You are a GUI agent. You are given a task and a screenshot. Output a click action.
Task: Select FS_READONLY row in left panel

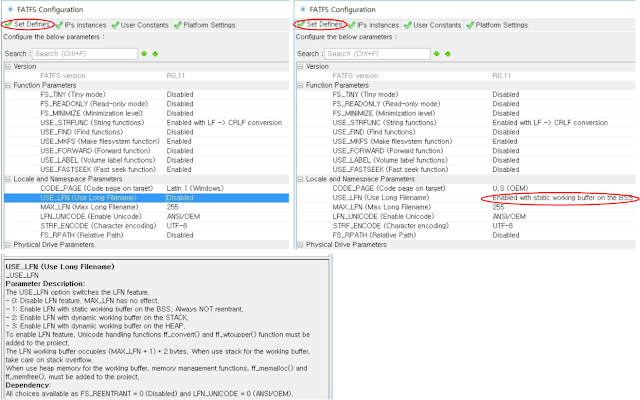(x=147, y=104)
